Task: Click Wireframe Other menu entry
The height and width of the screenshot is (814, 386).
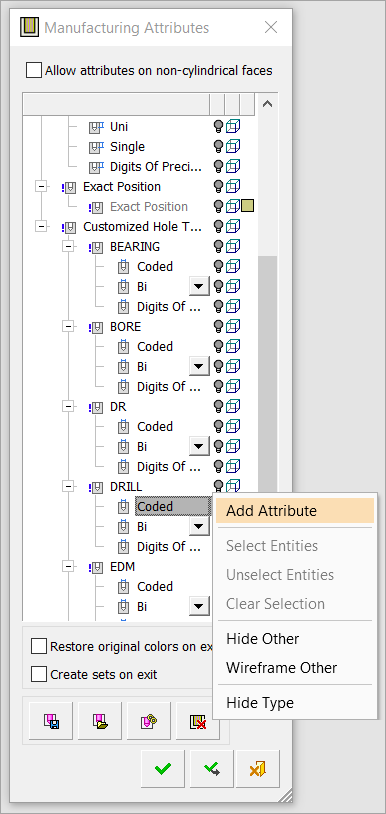Action: pyautogui.click(x=282, y=668)
